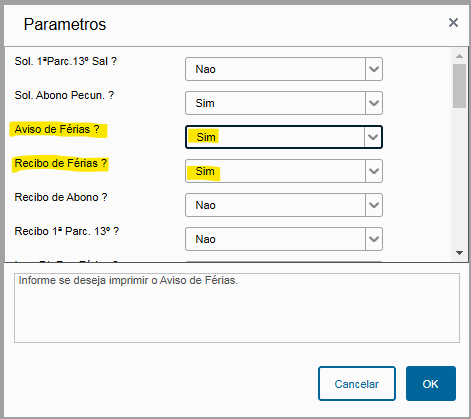Click the Sim value of Sol. Abono Pecun.
This screenshot has width=471, height=419.
point(205,103)
